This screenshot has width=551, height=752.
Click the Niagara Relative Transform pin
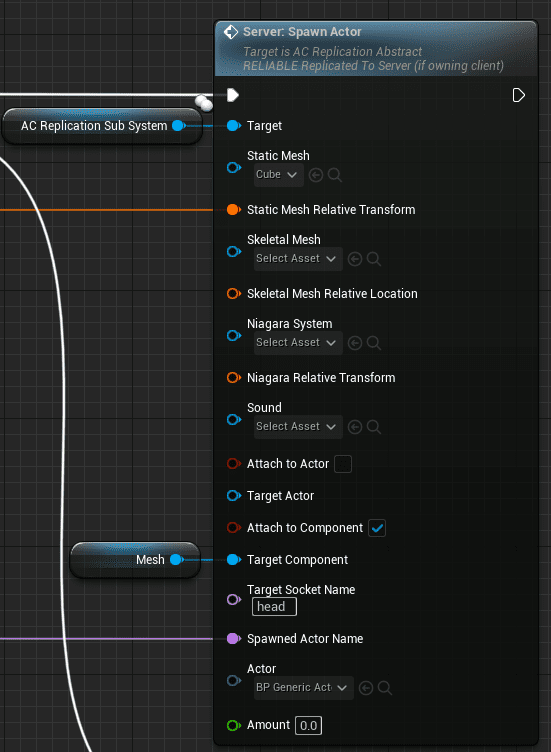point(234,377)
